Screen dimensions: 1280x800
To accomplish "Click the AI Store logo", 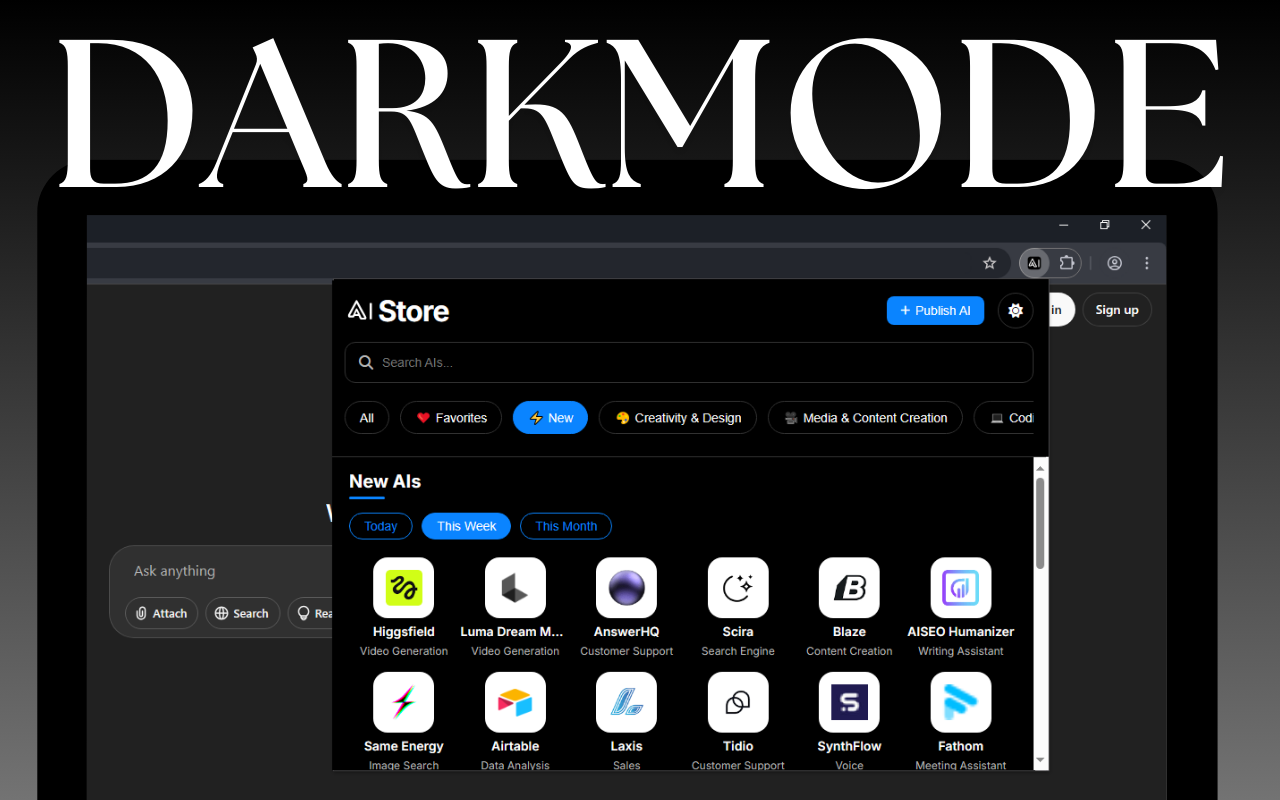I will pyautogui.click(x=398, y=311).
